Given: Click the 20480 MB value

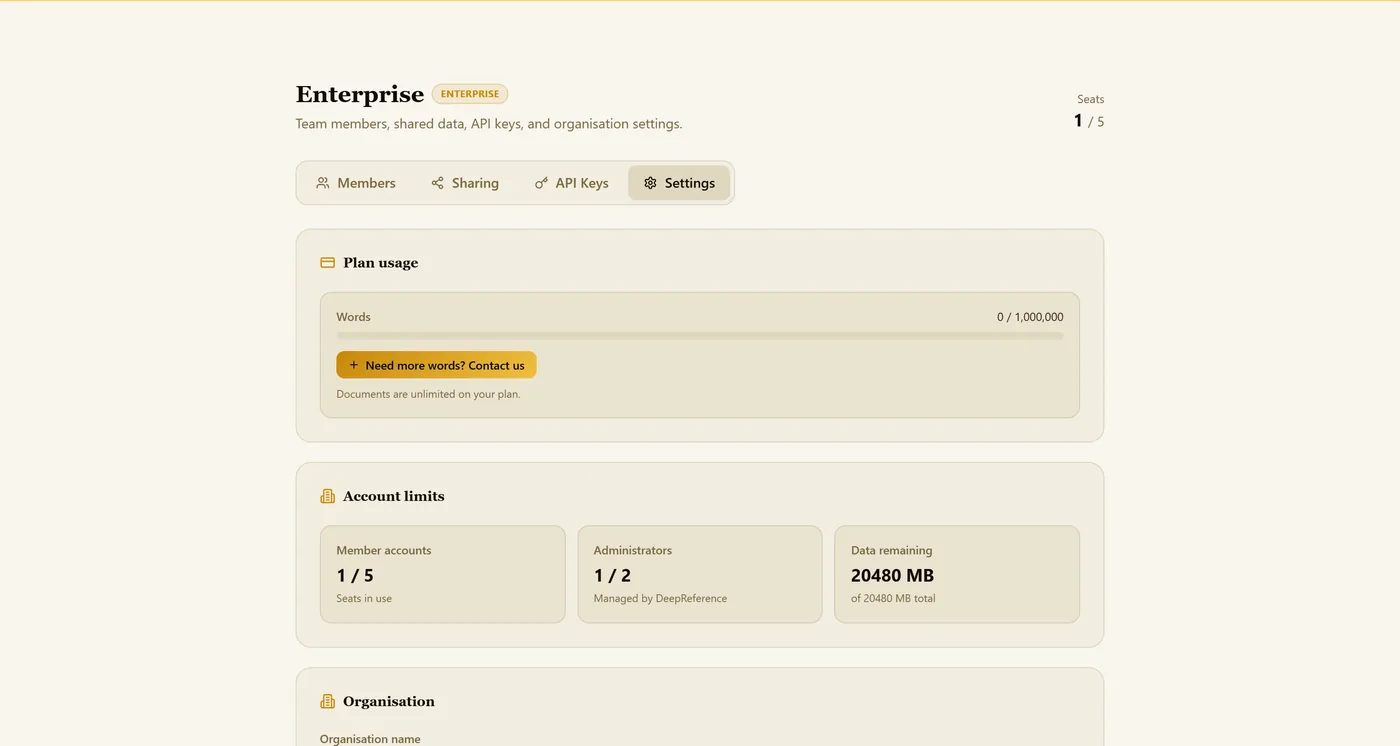Looking at the screenshot, I should pyautogui.click(x=892, y=575).
